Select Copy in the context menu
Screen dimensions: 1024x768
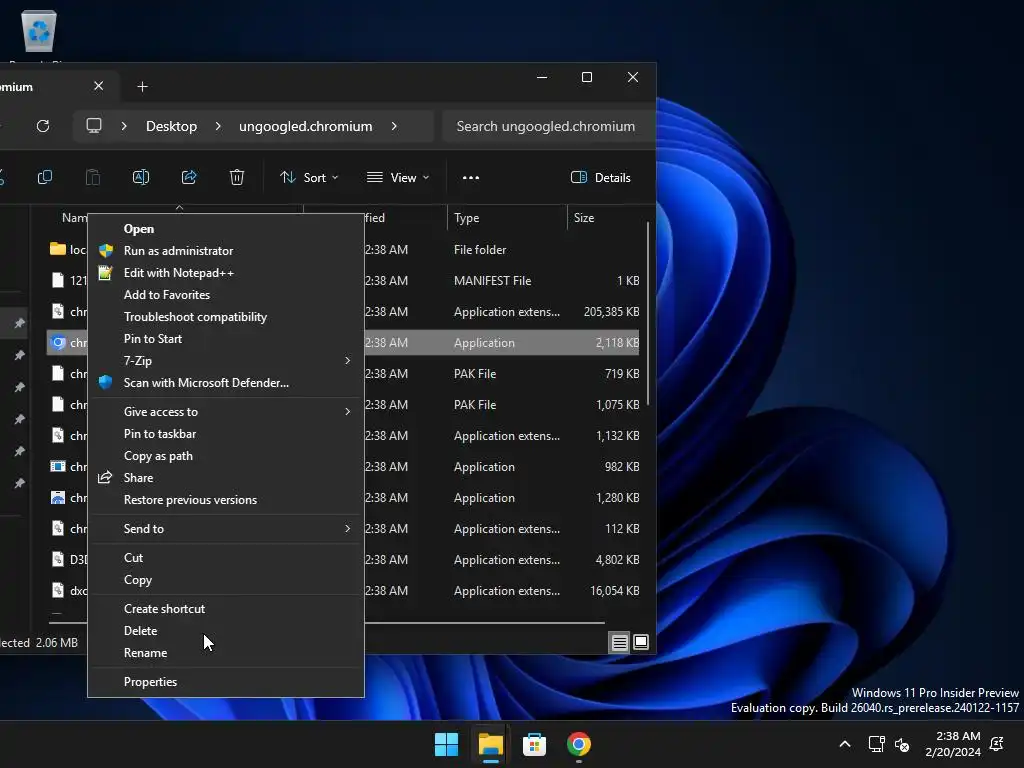click(x=226, y=580)
